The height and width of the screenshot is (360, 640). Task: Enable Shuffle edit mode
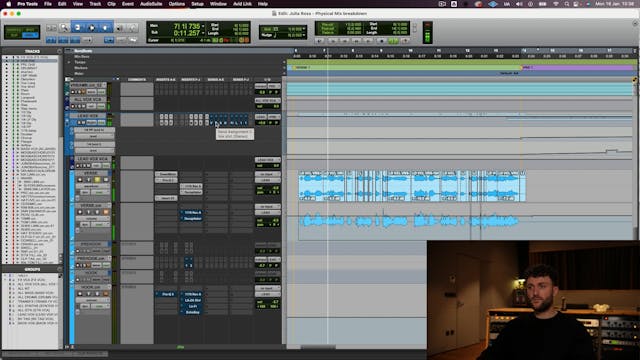pos(14,31)
